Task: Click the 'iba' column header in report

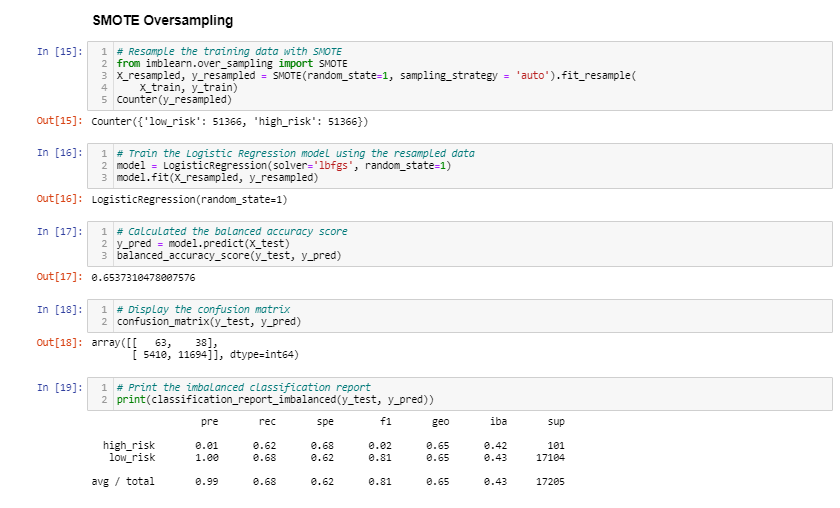Action: click(x=498, y=422)
